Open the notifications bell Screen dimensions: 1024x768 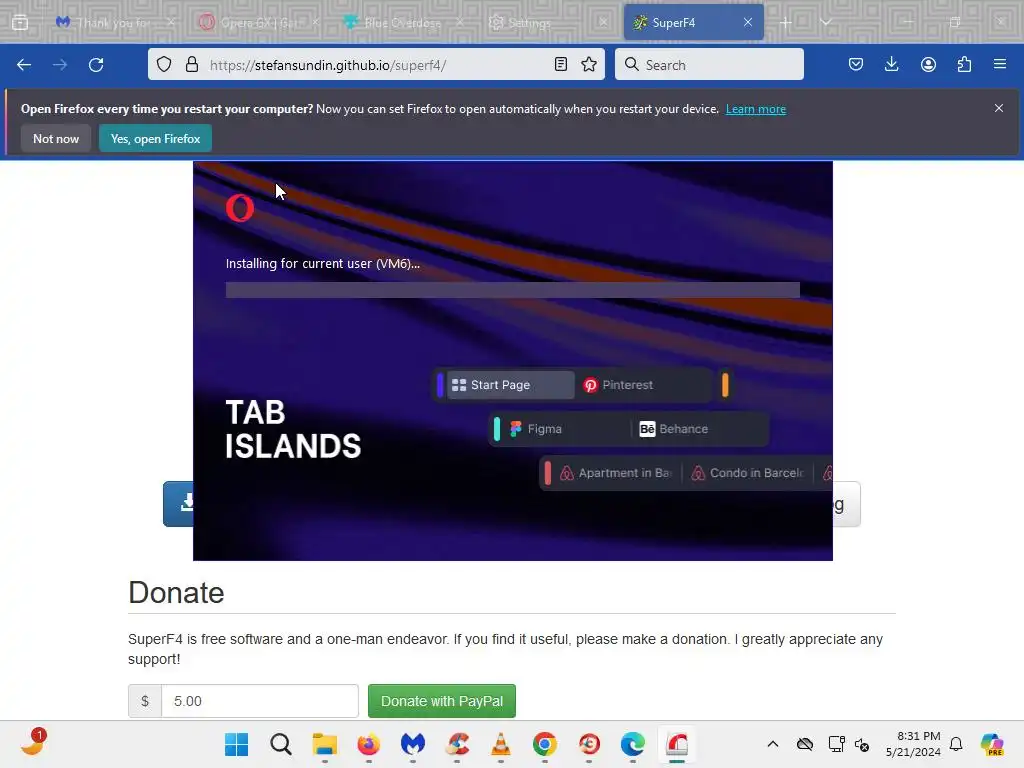pos(956,744)
